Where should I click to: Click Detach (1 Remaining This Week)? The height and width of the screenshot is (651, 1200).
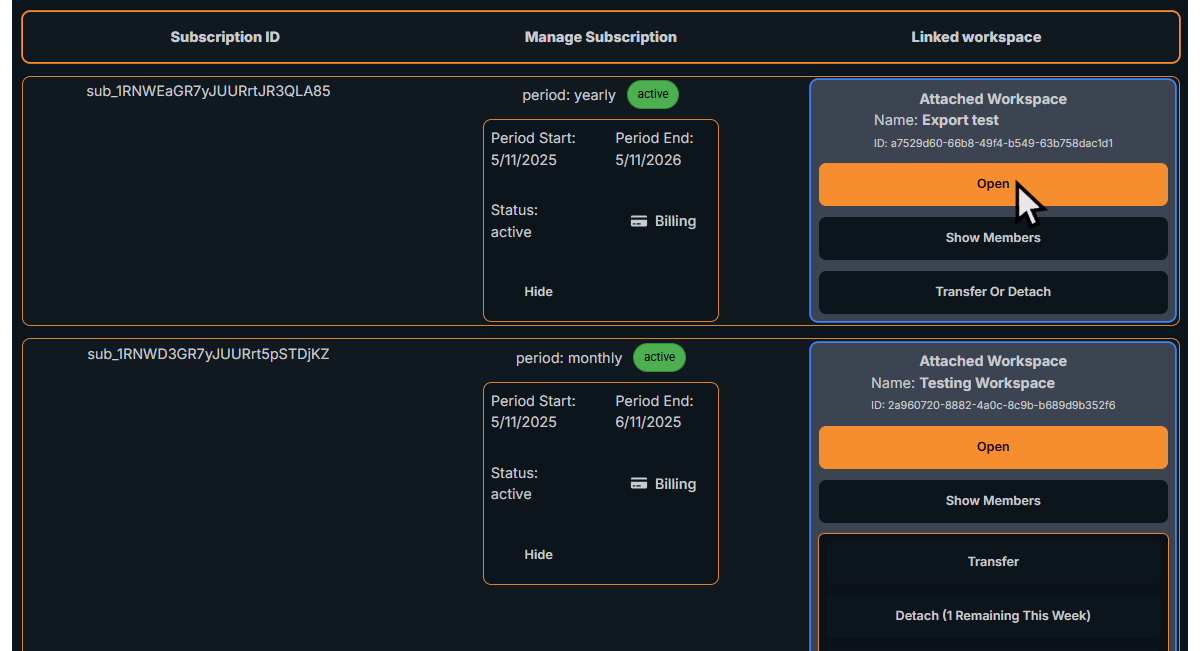pos(992,615)
